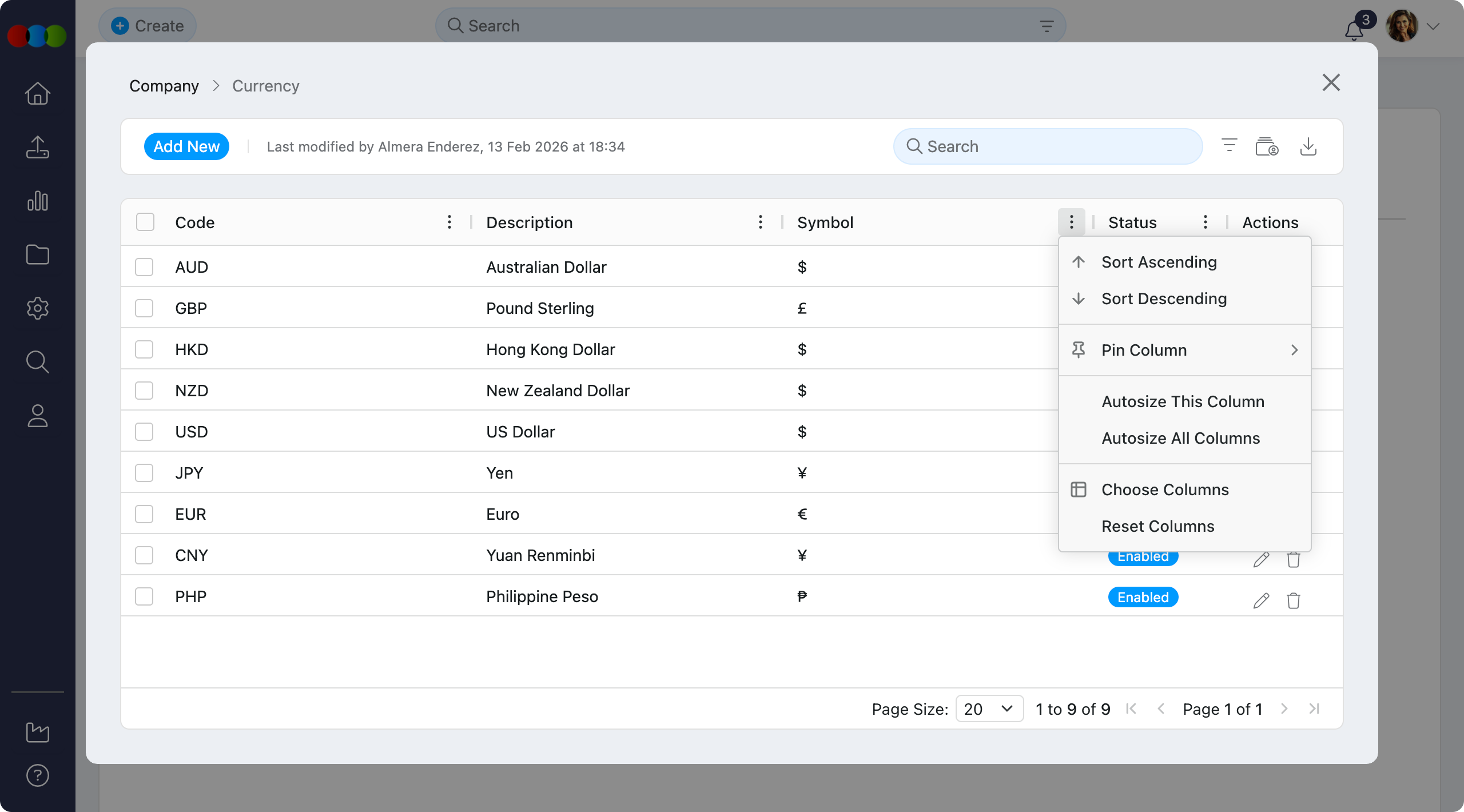Edit the CNY currency with pencil icon
The image size is (1464, 812).
(x=1260, y=559)
